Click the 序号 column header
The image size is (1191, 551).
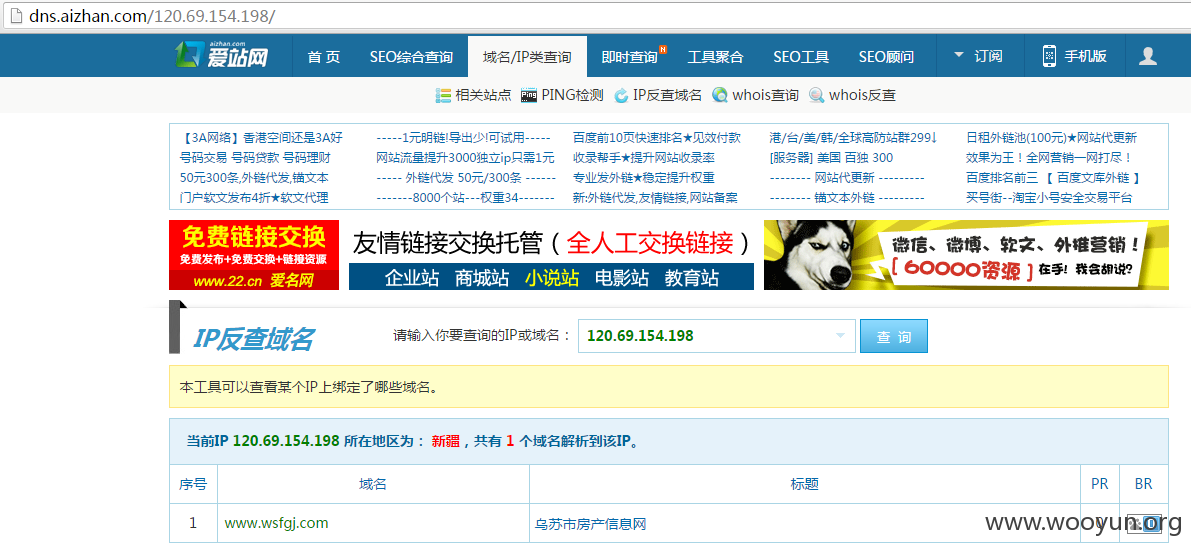[193, 484]
